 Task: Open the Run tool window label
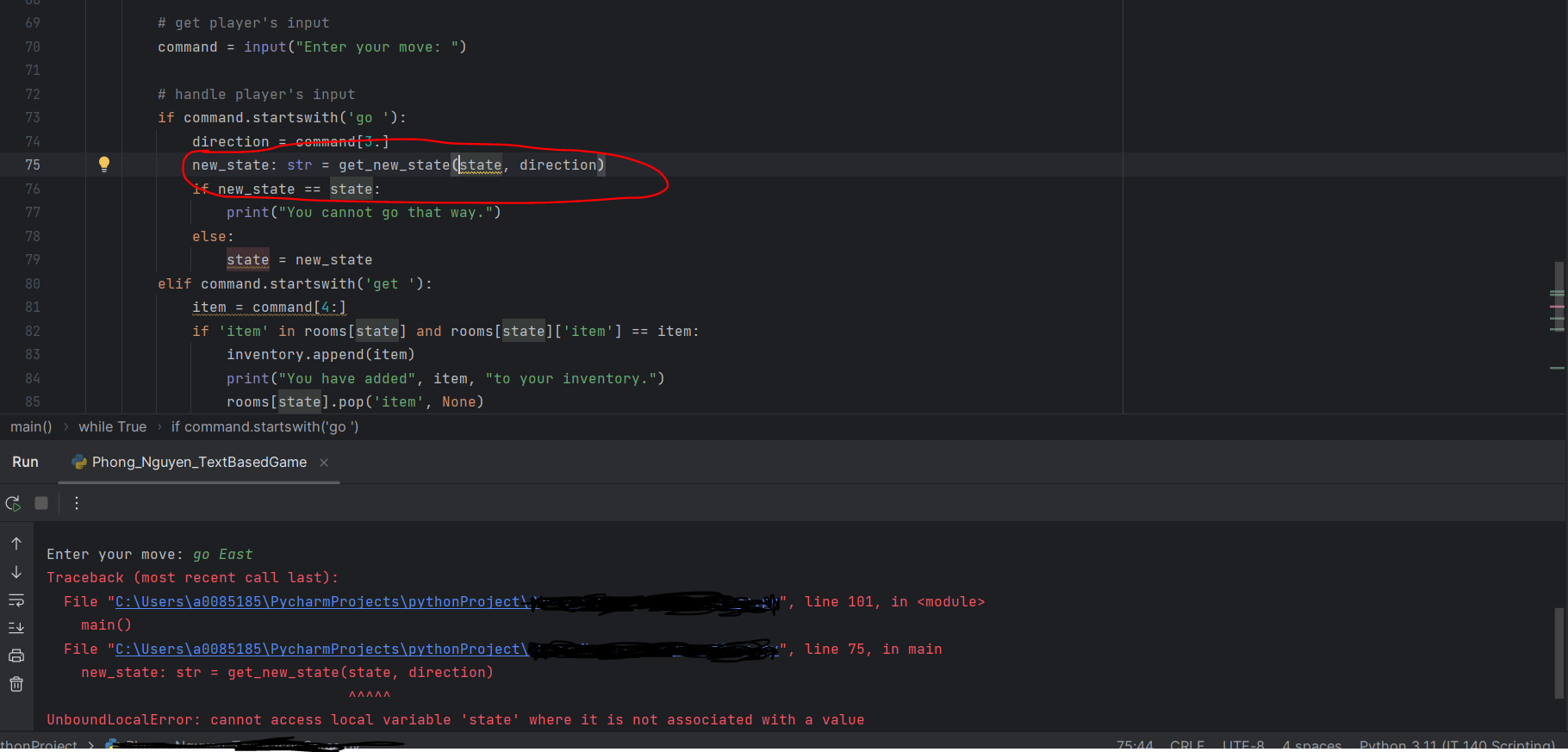coord(25,463)
